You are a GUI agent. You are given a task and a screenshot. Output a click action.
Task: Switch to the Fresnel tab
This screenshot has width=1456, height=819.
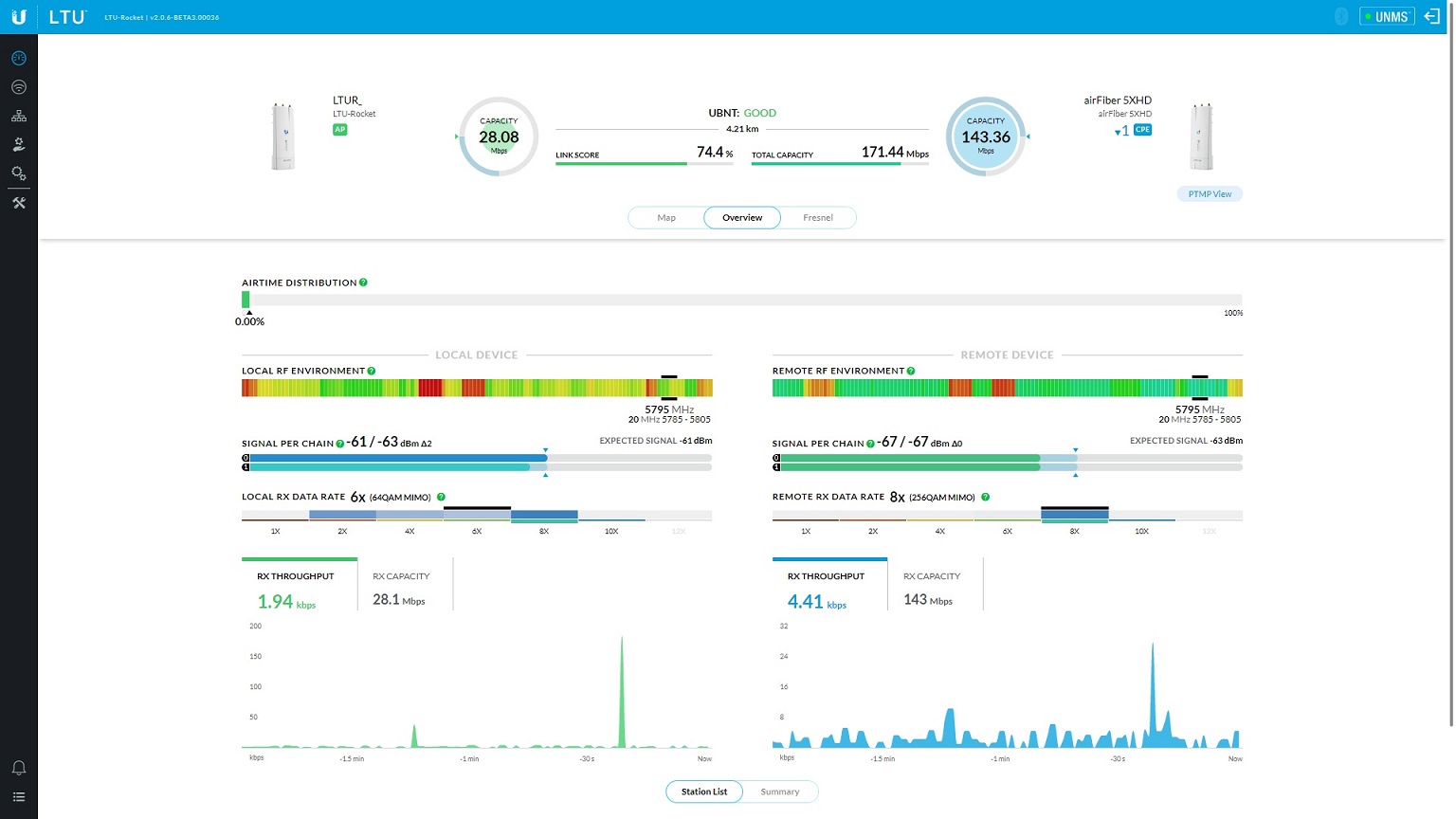coord(818,218)
